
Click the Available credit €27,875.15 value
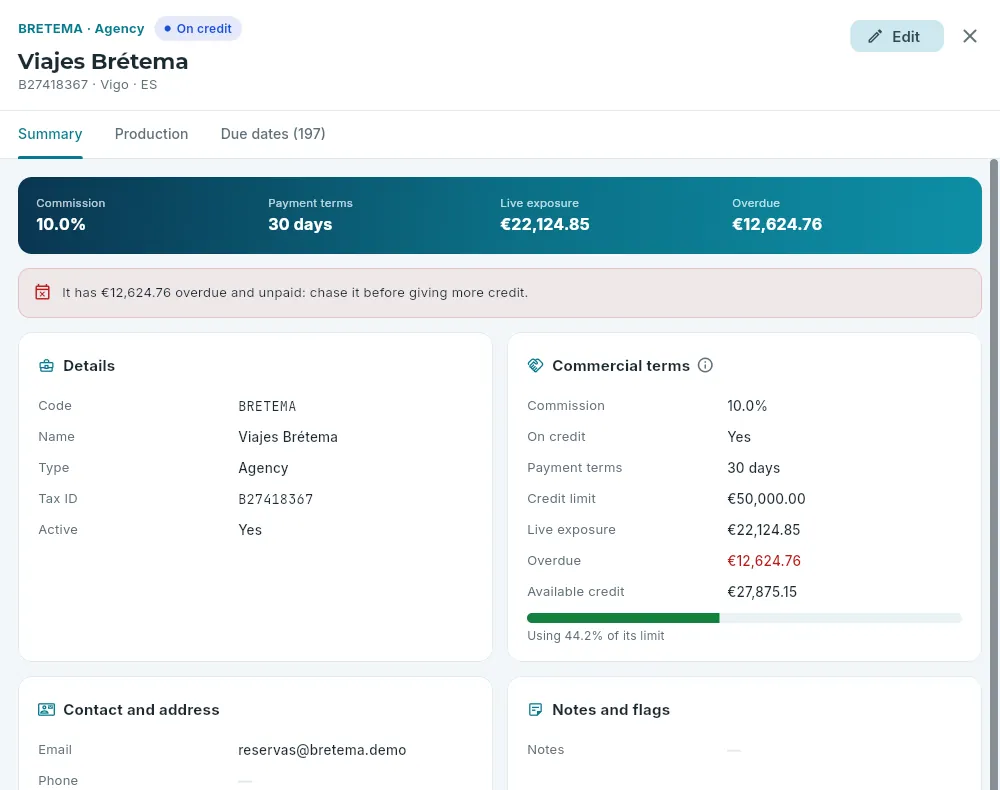coord(762,592)
